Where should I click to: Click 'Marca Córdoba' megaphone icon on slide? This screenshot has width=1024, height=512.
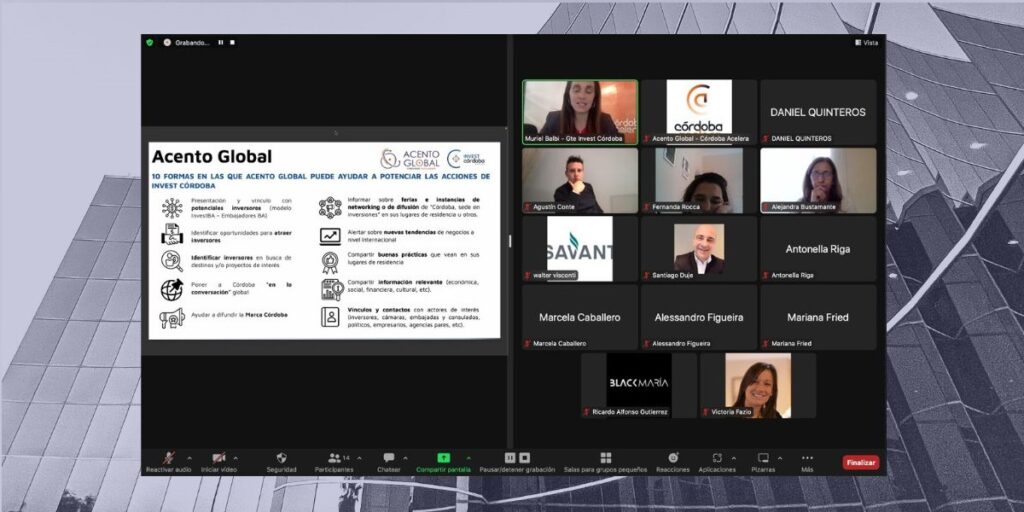click(172, 318)
